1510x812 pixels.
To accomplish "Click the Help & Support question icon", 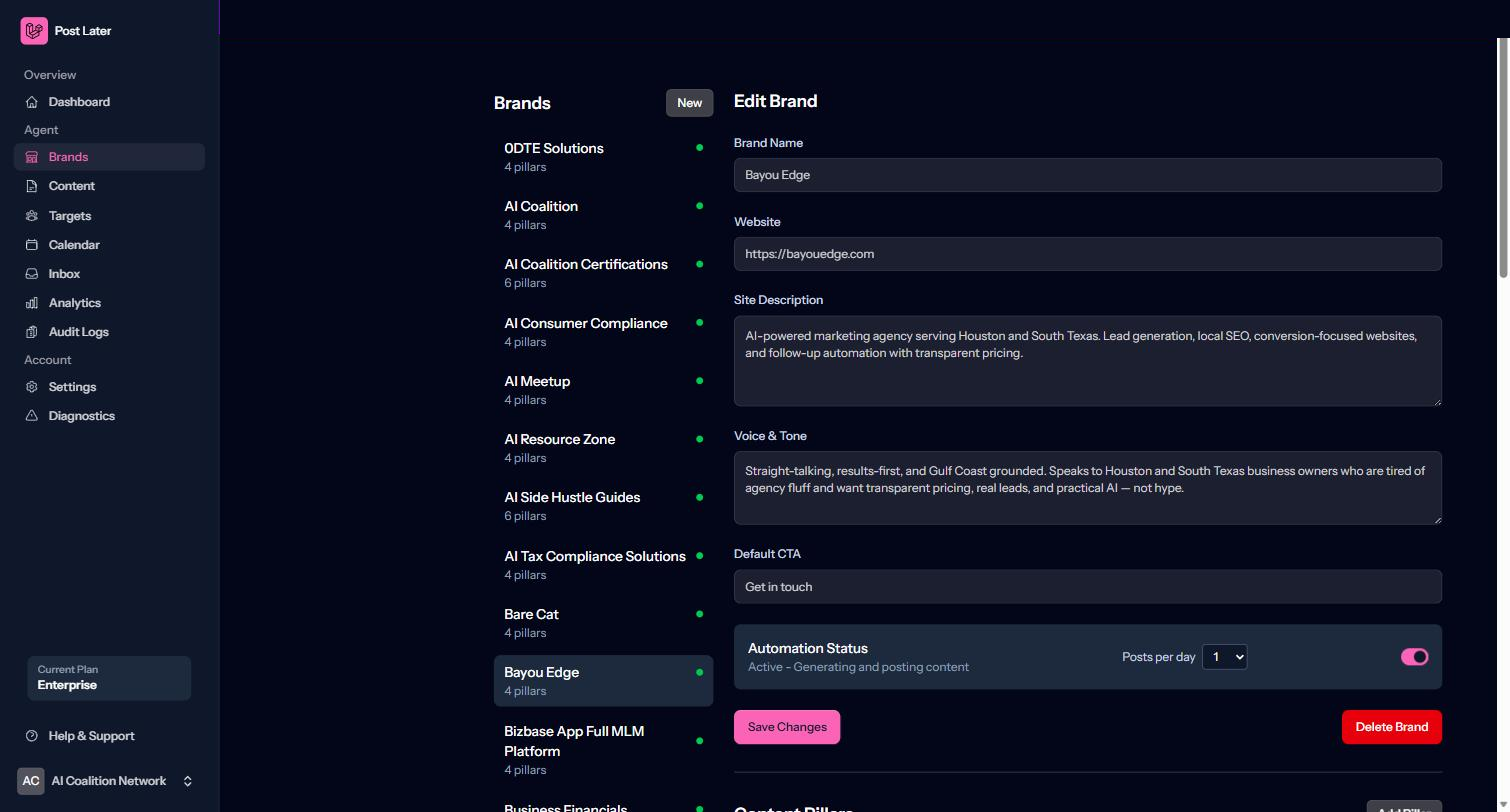I will (x=32, y=736).
